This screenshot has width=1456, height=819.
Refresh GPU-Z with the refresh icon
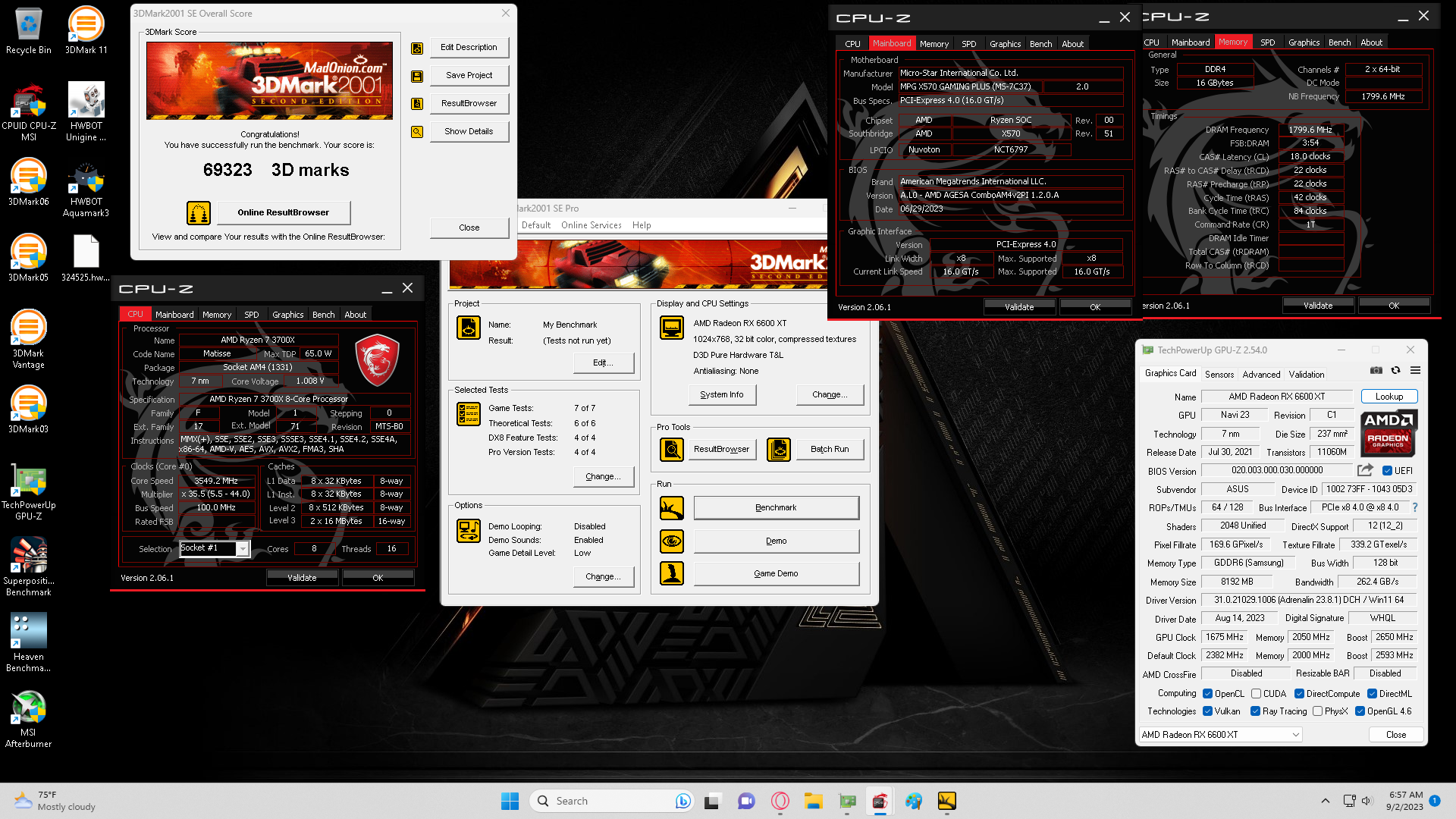pos(1395,371)
